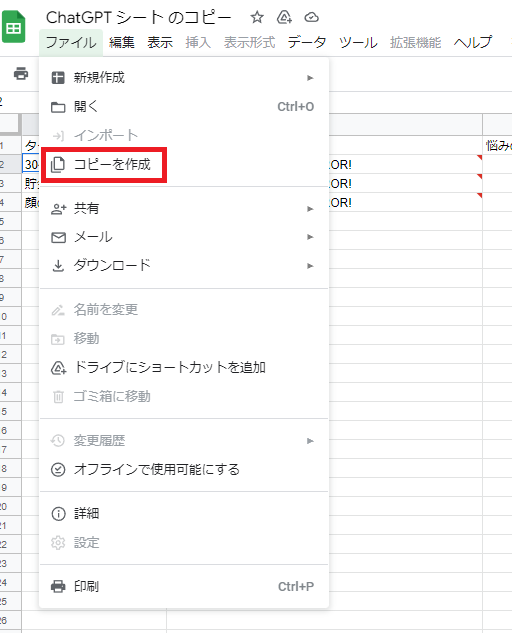The width and height of the screenshot is (512, 633).
Task: Click the toolbar print icon
Action: tap(21, 74)
